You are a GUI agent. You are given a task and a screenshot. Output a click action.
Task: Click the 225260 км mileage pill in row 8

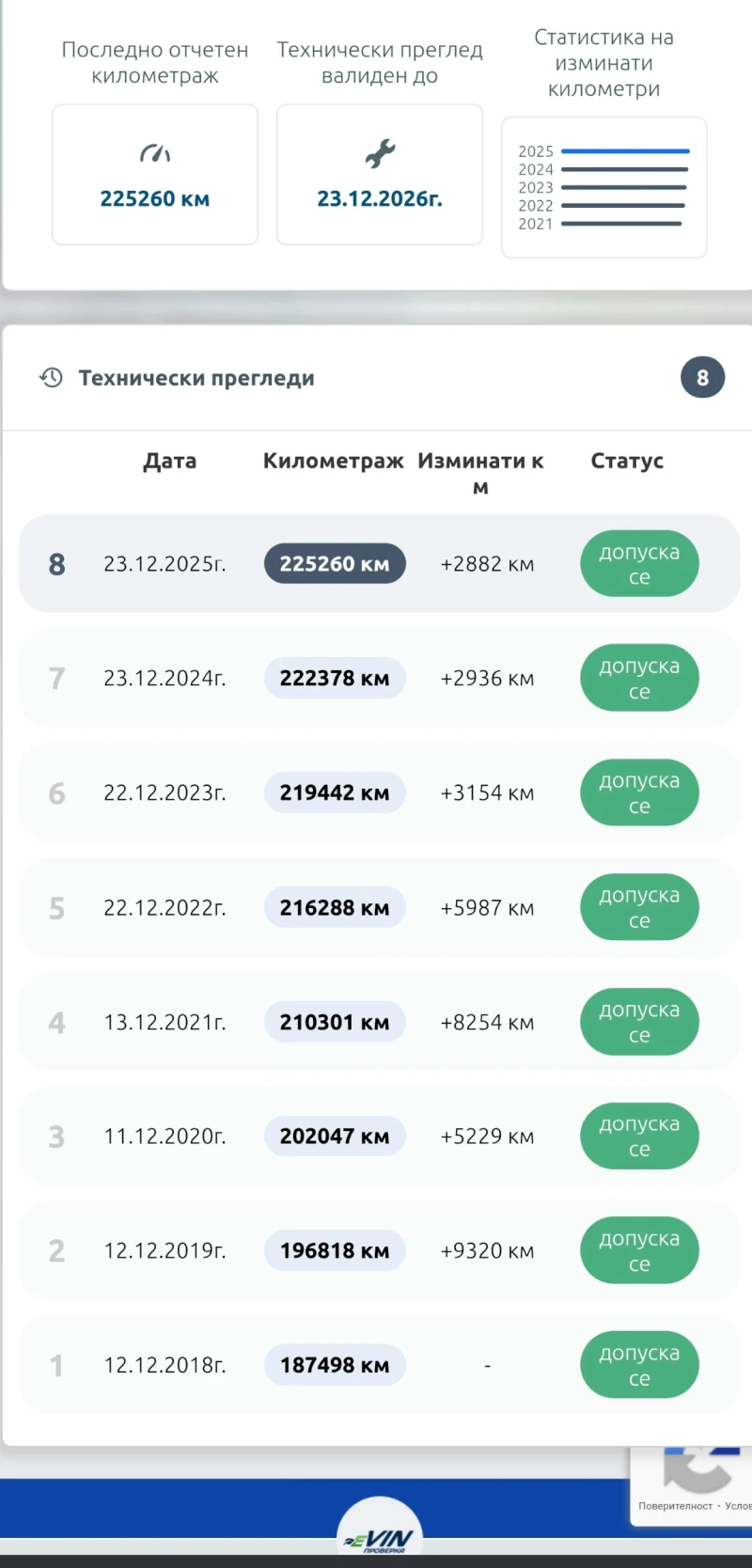click(x=335, y=564)
